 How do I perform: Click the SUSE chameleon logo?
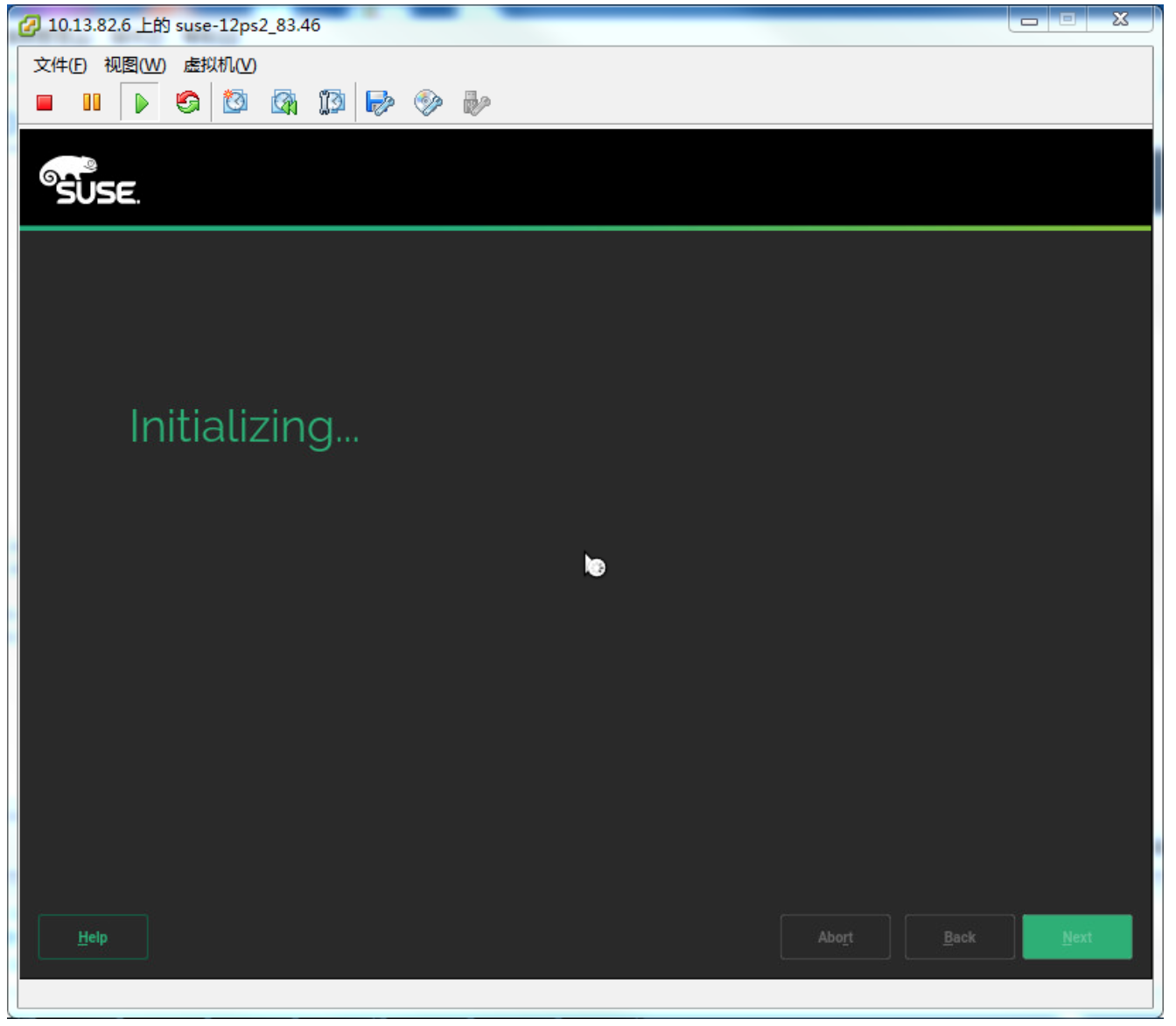tap(89, 180)
